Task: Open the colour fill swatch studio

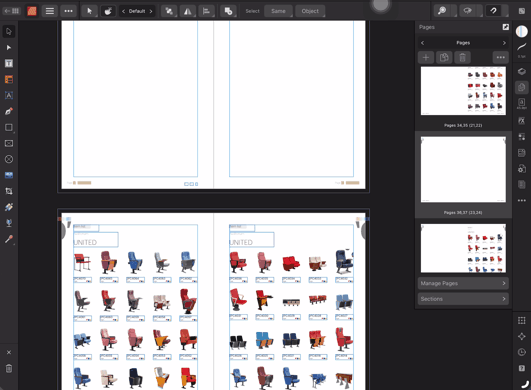Action: pyautogui.click(x=522, y=31)
